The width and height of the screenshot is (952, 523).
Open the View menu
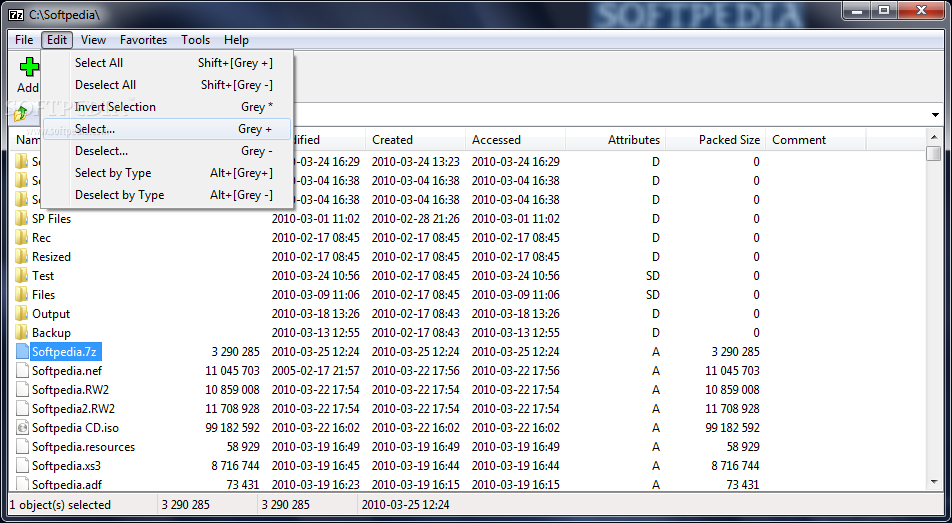point(94,40)
